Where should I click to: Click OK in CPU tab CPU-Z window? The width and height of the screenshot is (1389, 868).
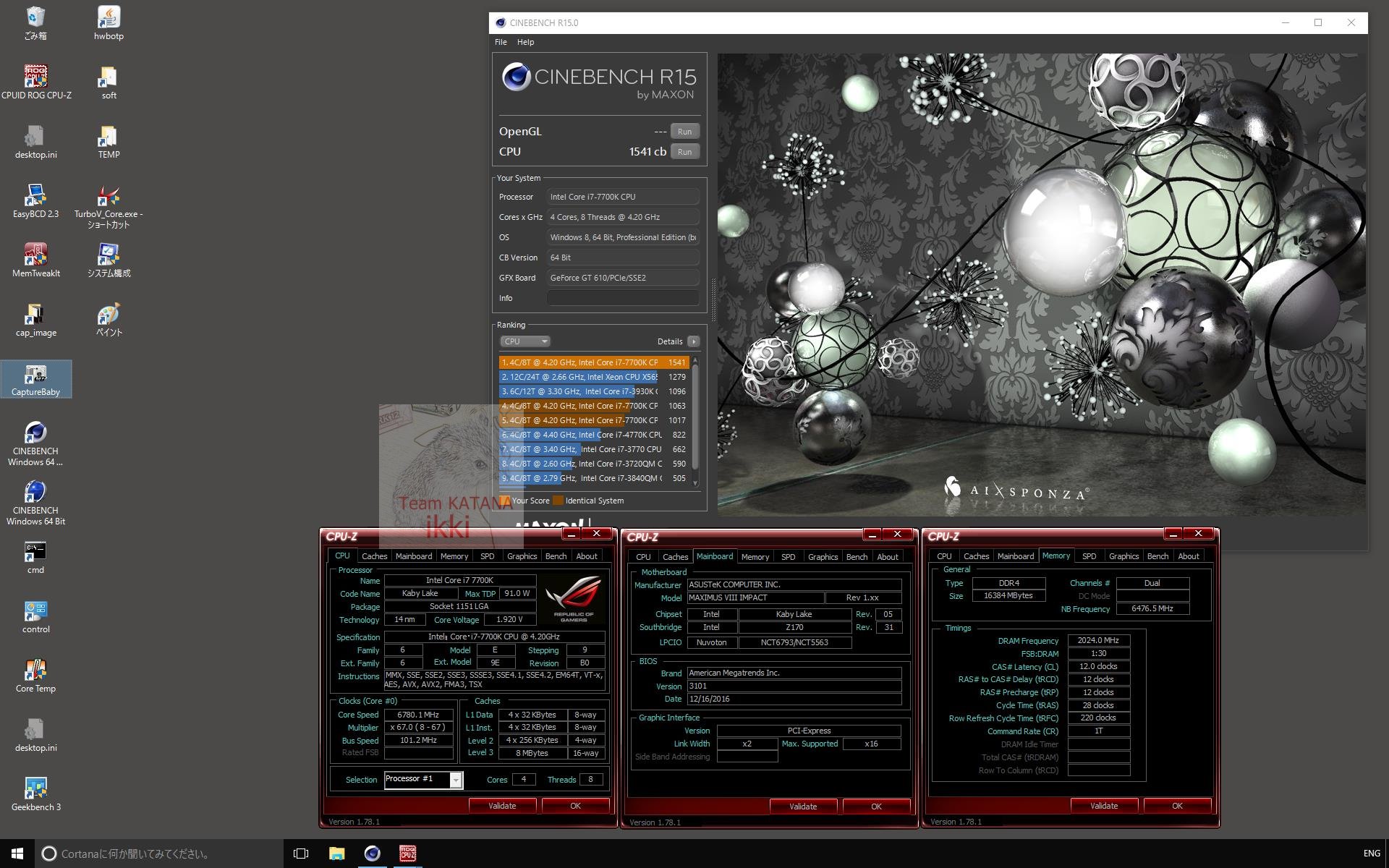click(x=575, y=806)
